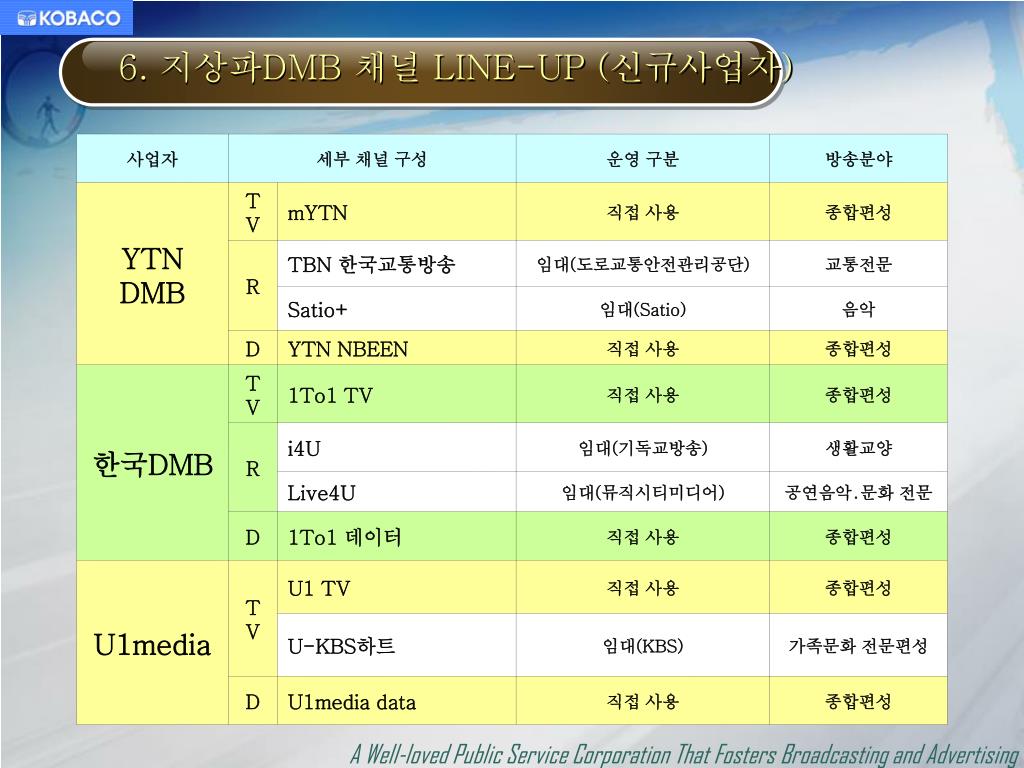Click the 'TV' type cell beside 1To1 TV
The image size is (1024, 768).
(253, 394)
